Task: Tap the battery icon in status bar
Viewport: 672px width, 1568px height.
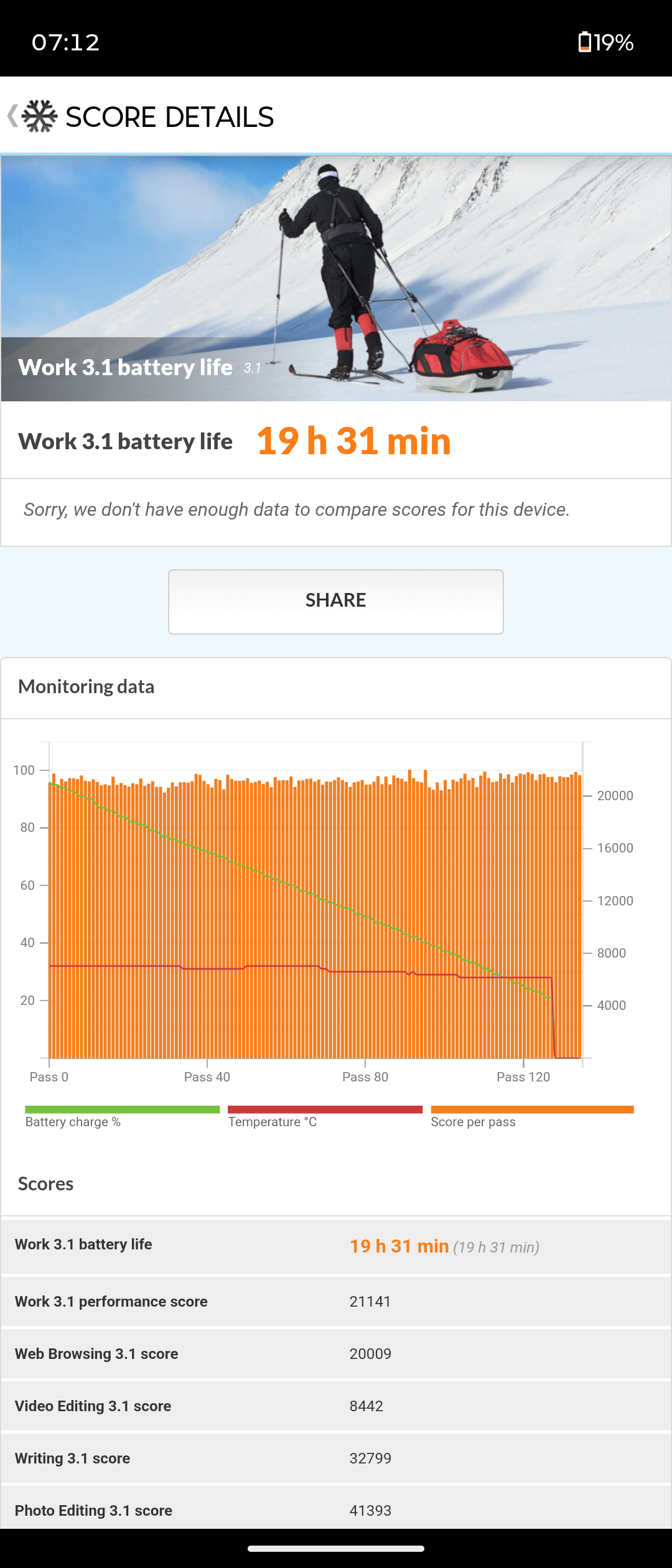Action: (x=584, y=42)
